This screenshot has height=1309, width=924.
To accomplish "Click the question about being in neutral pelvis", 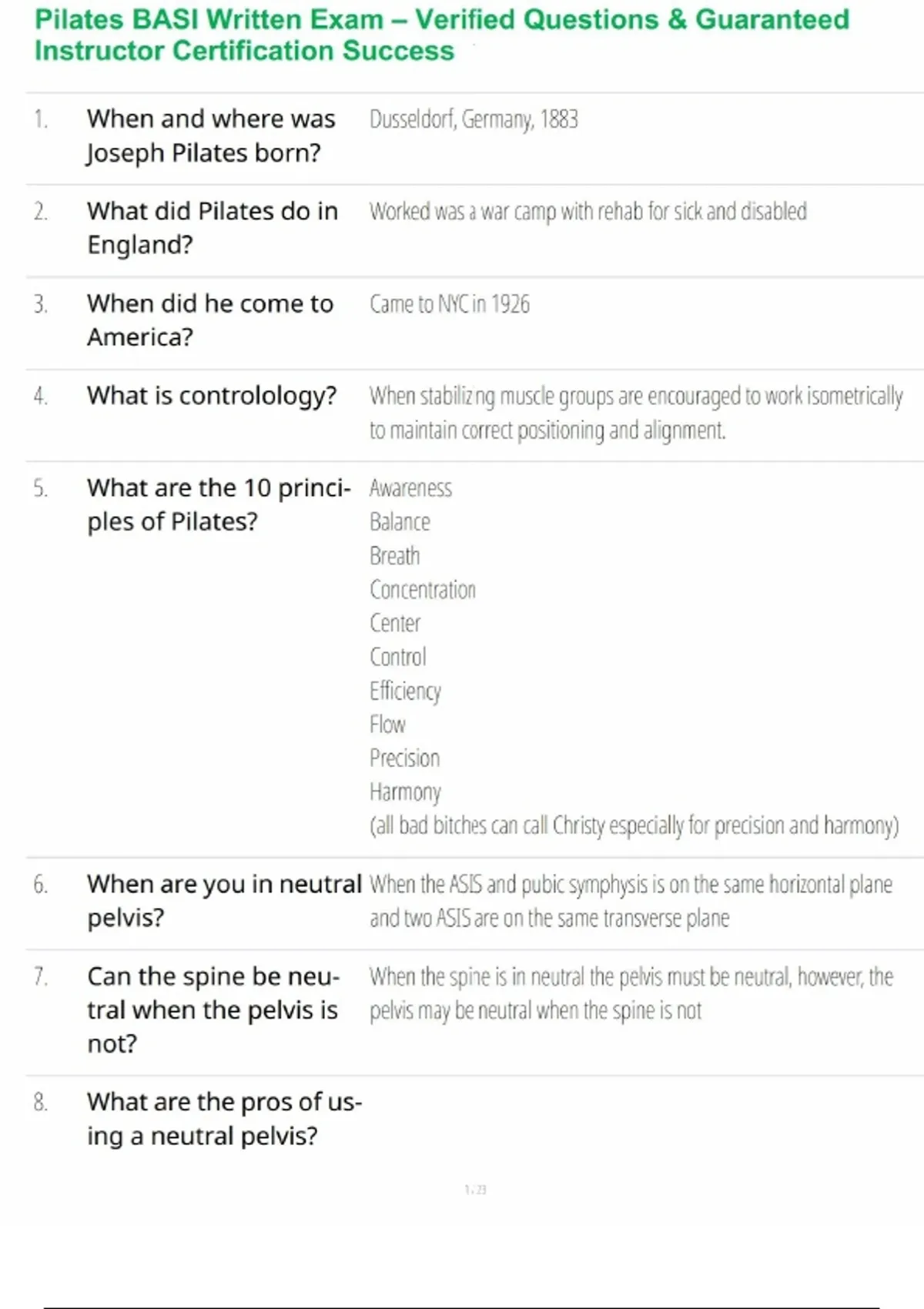I will coord(223,901).
